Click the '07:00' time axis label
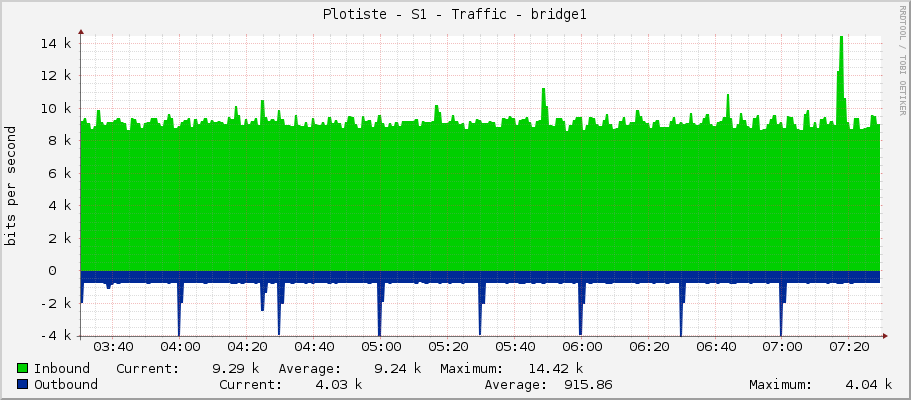911x400 pixels. pyautogui.click(x=783, y=347)
